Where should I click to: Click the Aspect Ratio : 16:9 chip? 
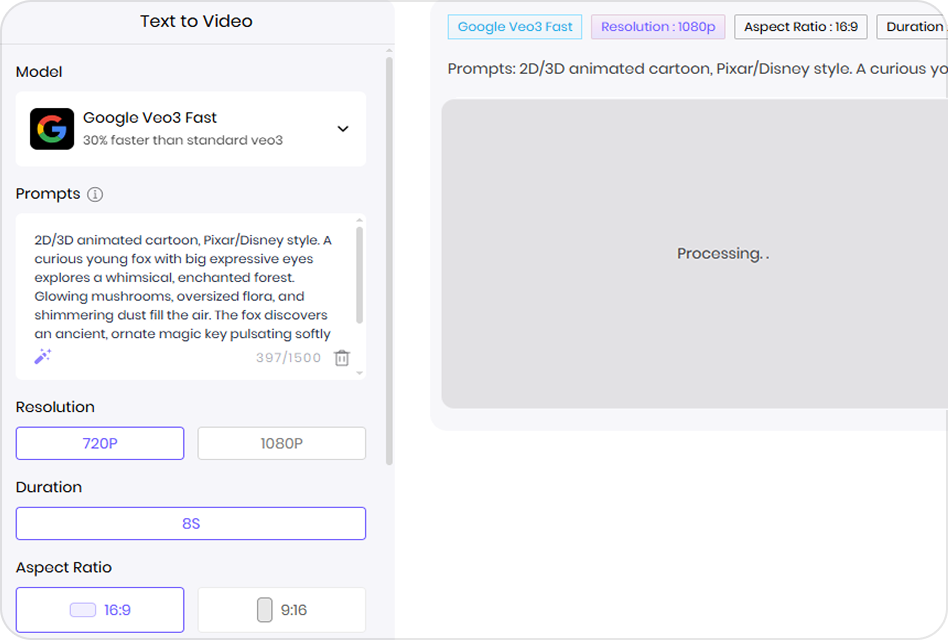click(x=800, y=27)
